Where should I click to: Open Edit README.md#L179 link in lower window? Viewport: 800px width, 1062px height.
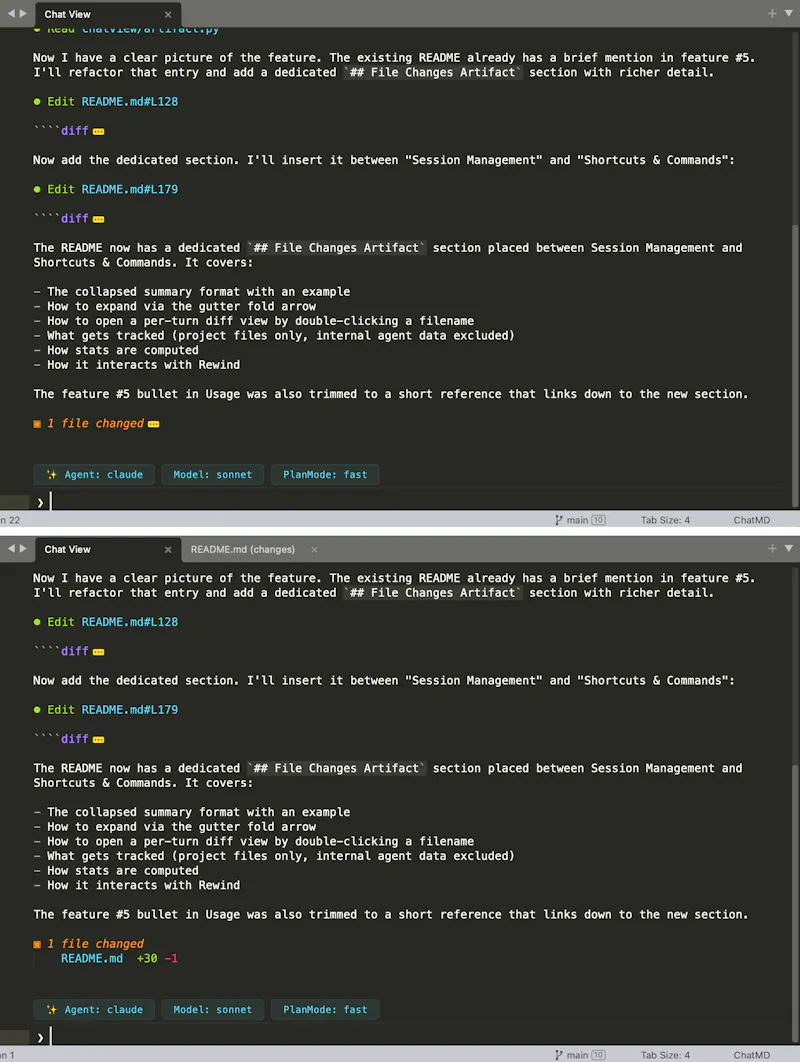pos(129,710)
